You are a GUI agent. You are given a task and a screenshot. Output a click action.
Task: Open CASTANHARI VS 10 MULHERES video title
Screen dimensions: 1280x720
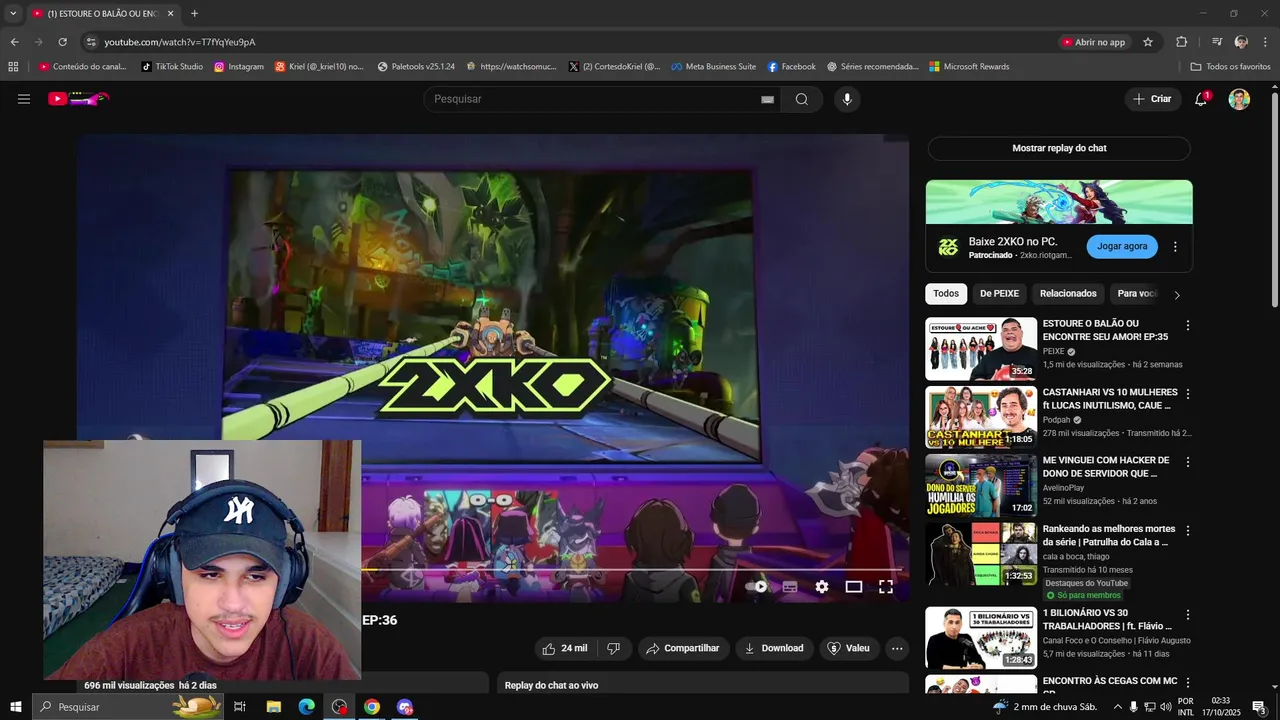(x=1110, y=399)
